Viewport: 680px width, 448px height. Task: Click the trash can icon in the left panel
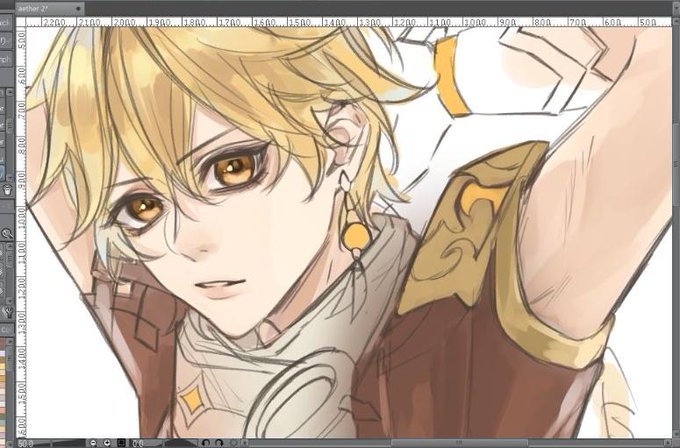coord(7,190)
